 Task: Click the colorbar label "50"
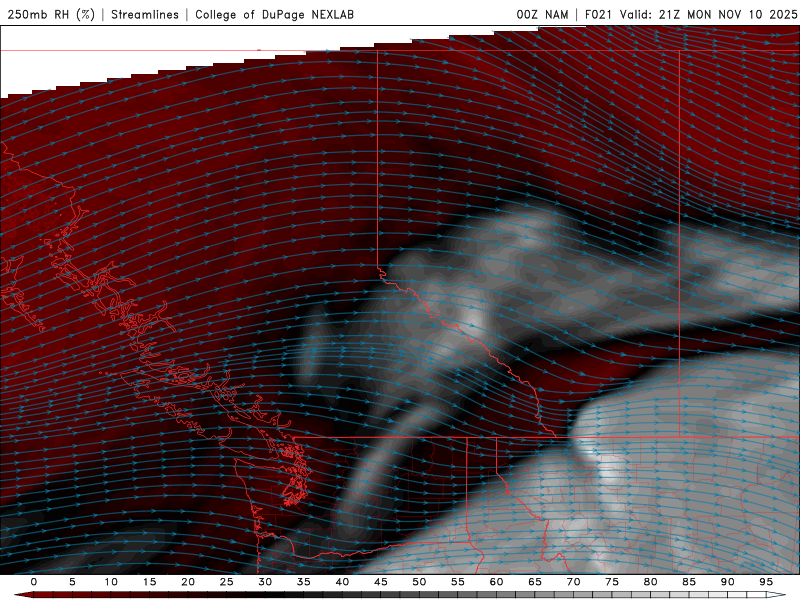click(419, 582)
